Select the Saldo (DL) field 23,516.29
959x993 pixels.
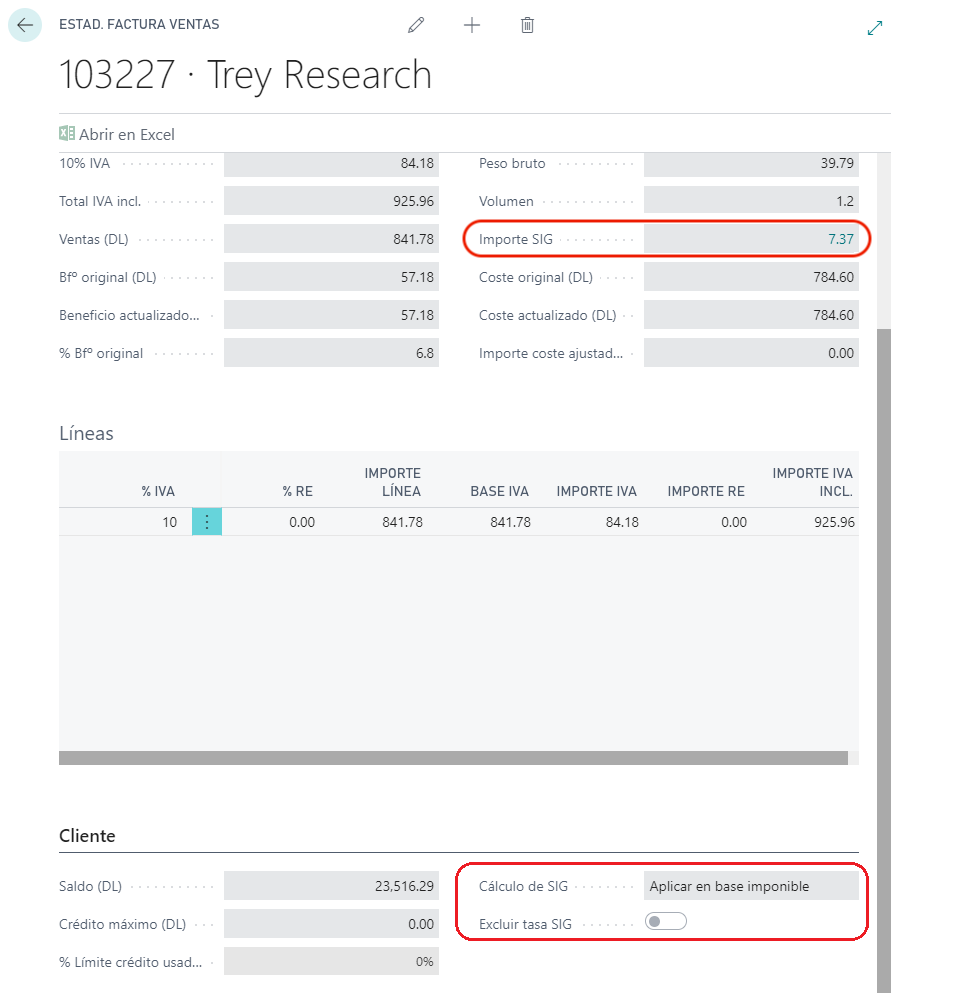(x=331, y=886)
